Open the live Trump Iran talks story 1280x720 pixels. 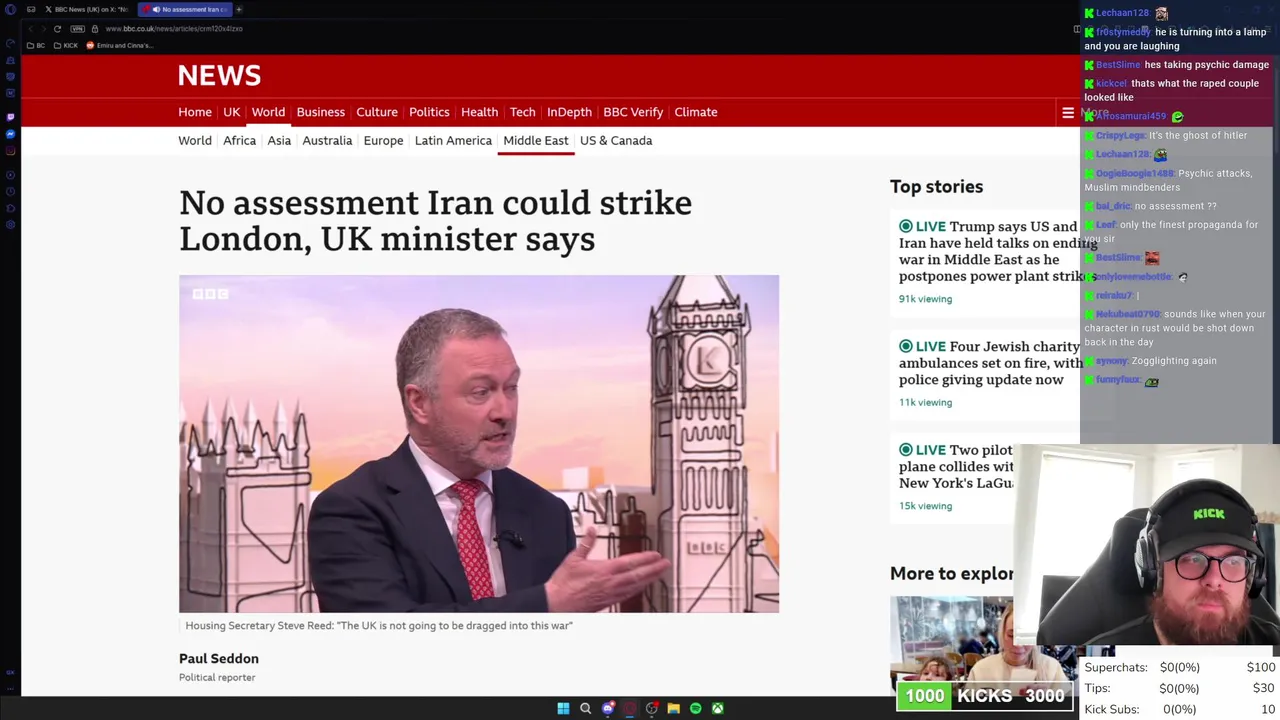coord(990,251)
